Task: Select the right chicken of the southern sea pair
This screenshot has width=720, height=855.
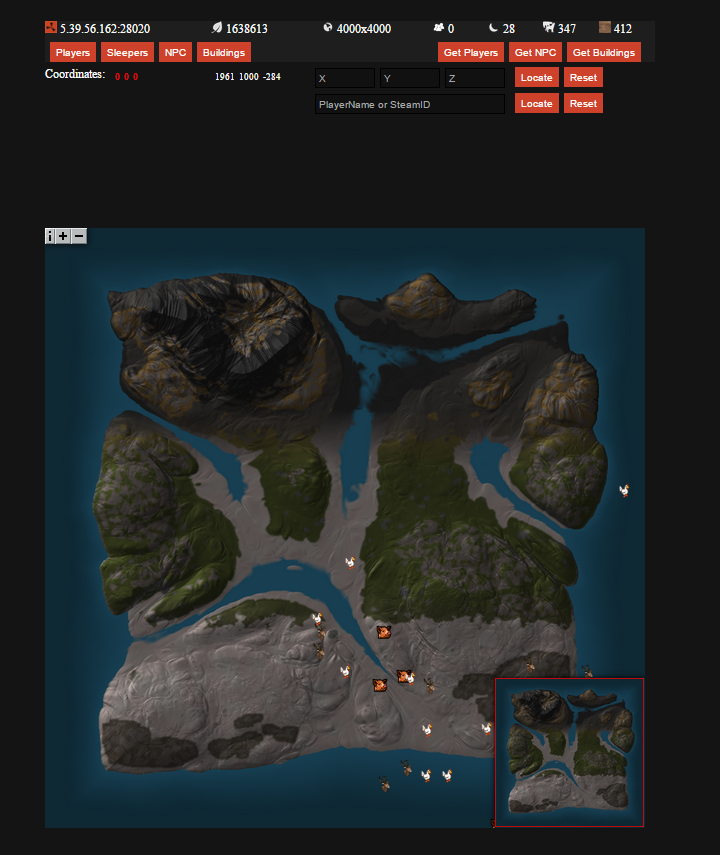Action: [x=447, y=775]
